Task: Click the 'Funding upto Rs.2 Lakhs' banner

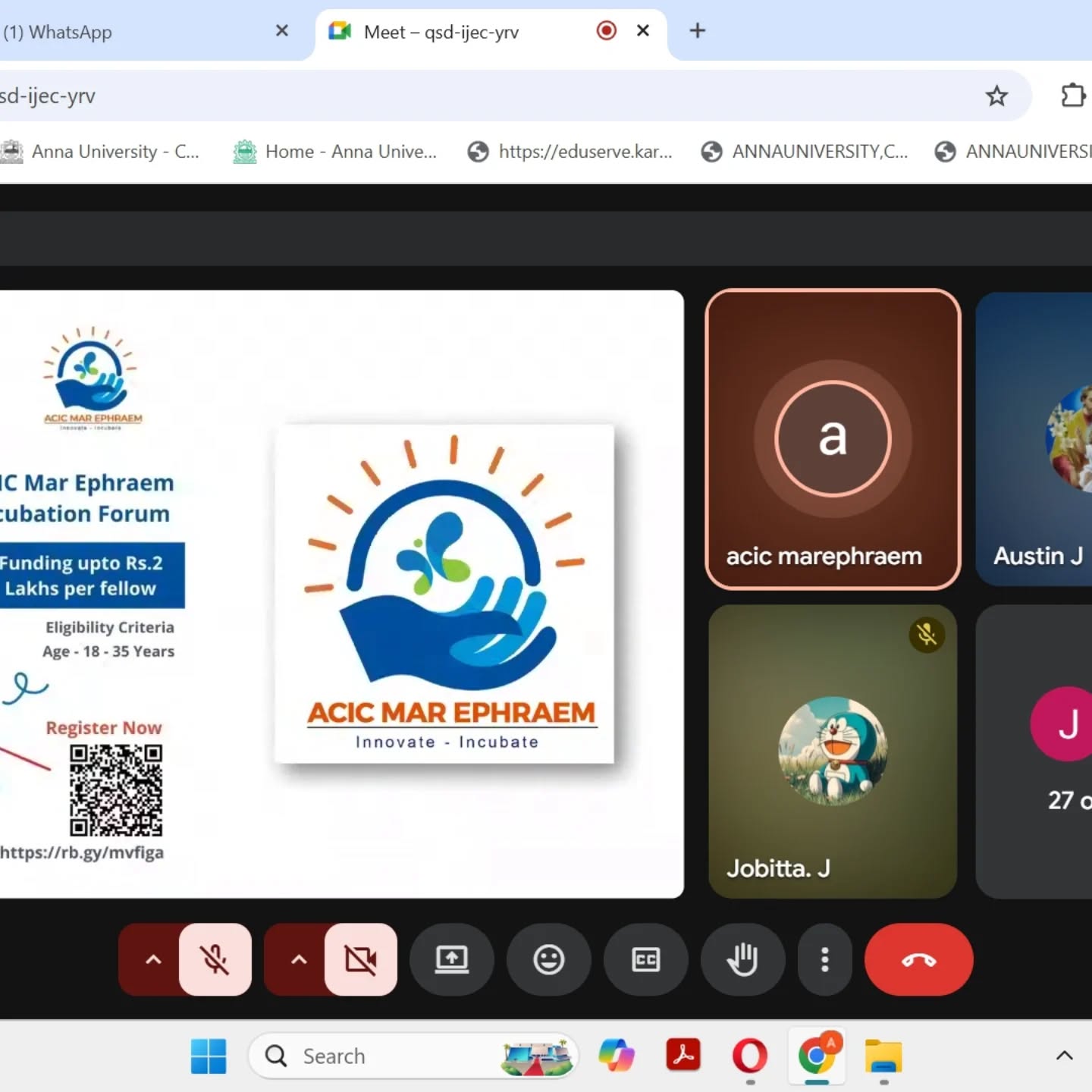Action: pos(92,576)
